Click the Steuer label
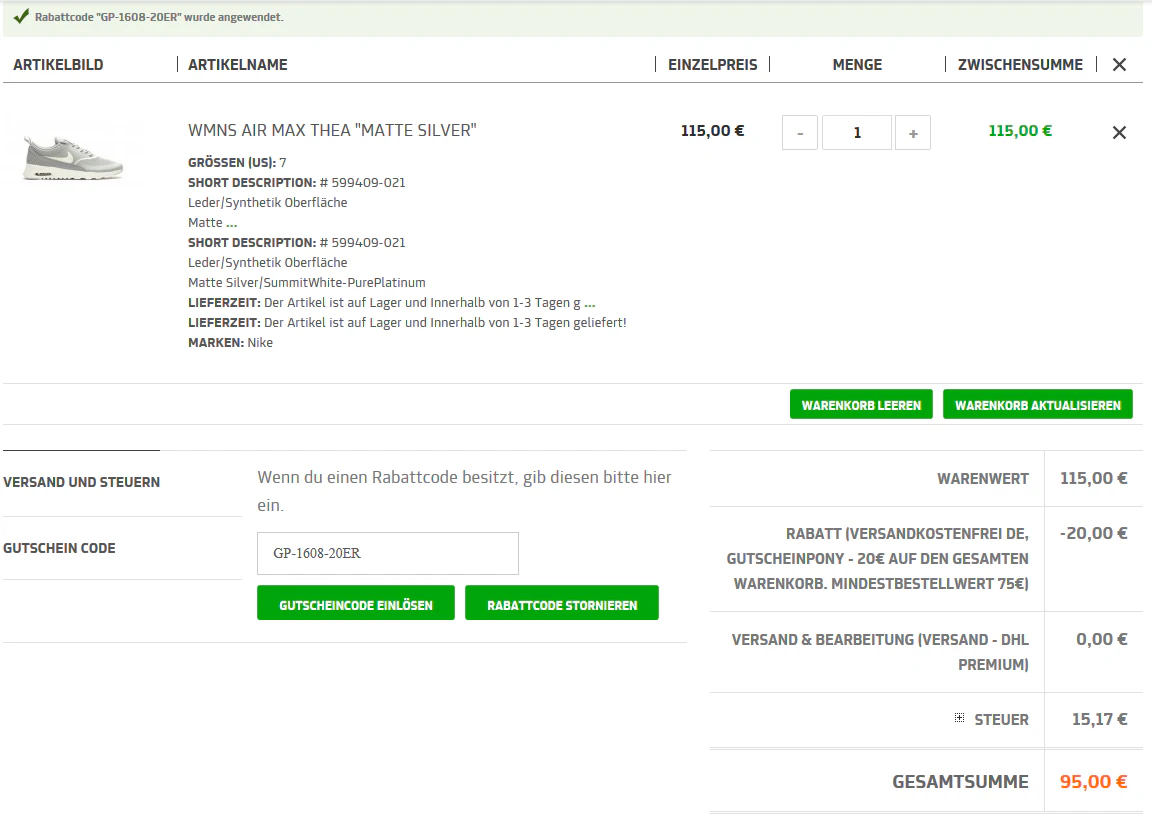Screen dimensions: 1152x820 pos(1001,719)
